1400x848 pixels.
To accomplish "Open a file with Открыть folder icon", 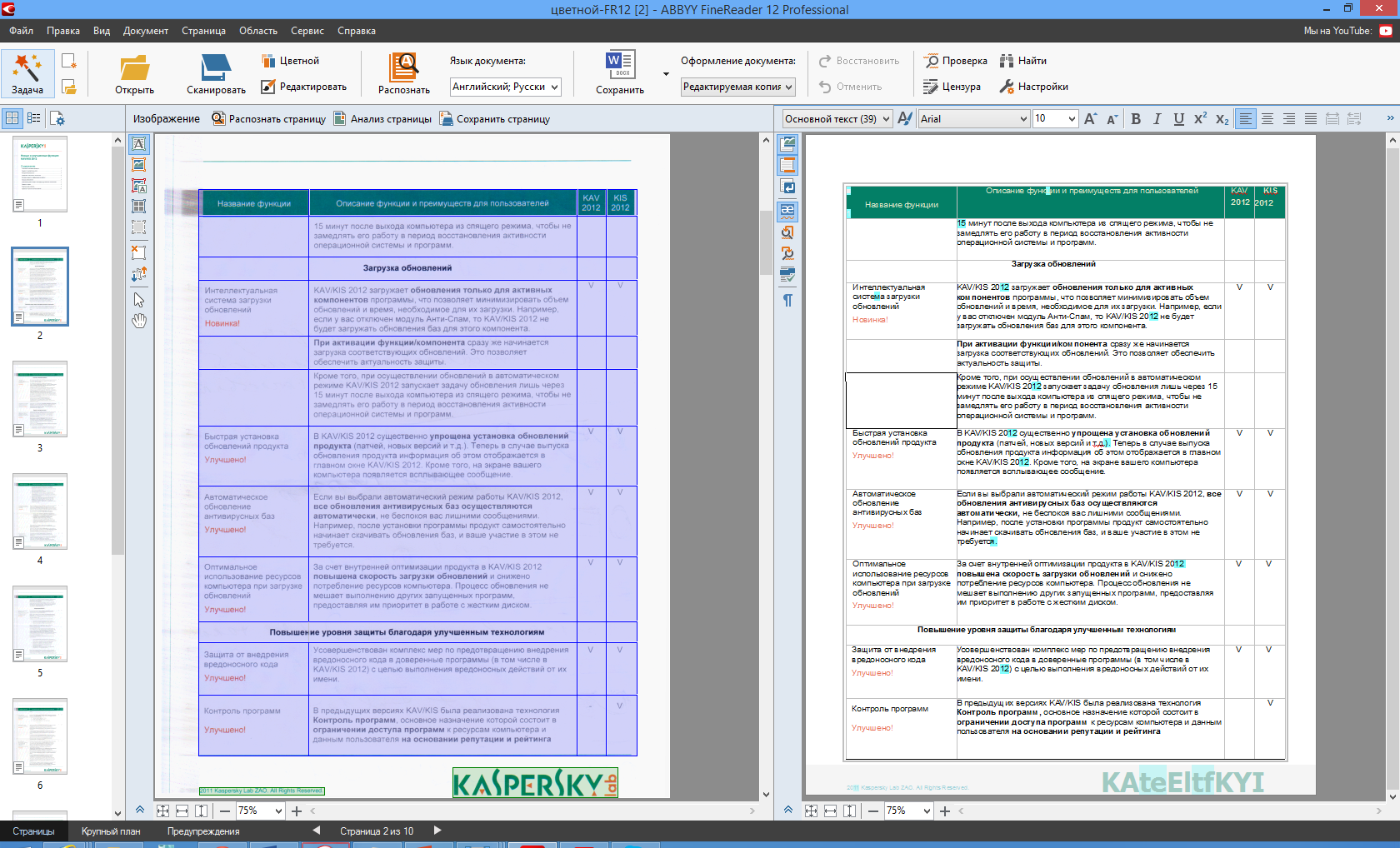I will [x=134, y=74].
